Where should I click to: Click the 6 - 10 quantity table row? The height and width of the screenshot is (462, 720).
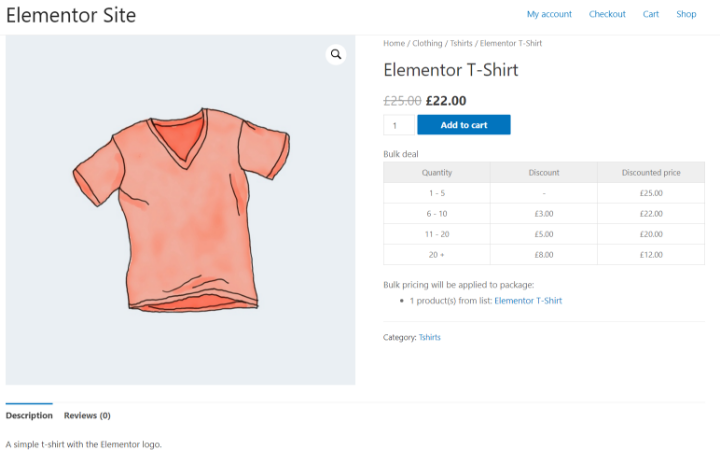[543, 213]
